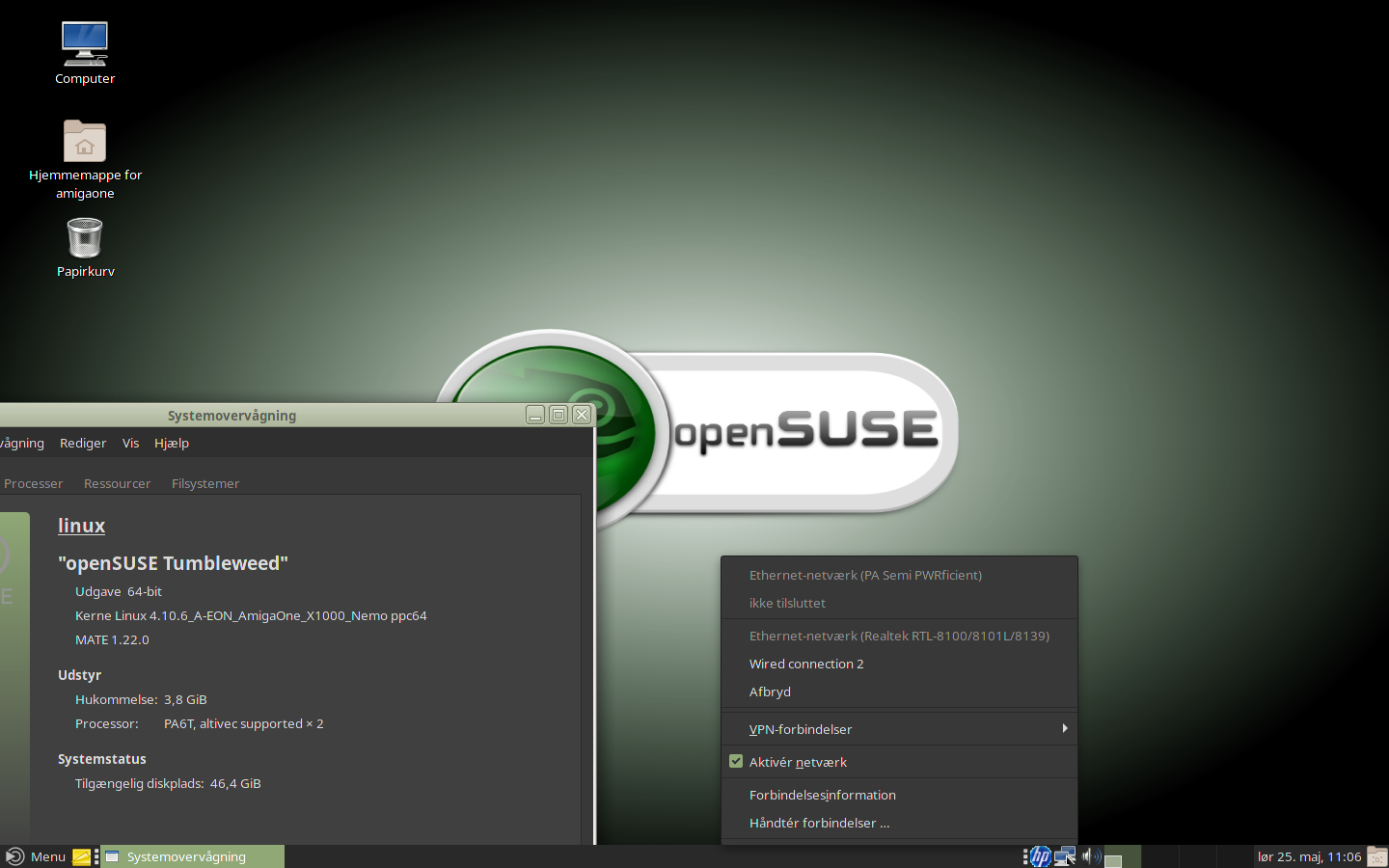The image size is (1389, 868).
Task: Choose Håndtér forbindelser menu entry
Action: coord(819,823)
